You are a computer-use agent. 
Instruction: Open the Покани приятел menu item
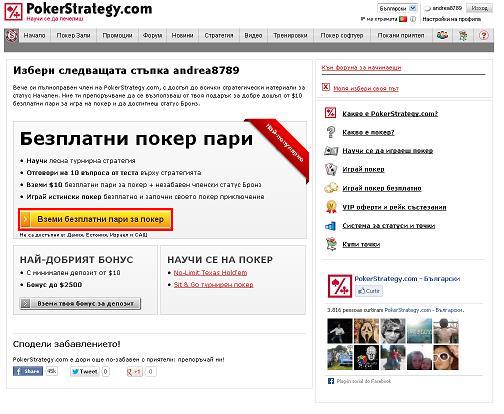(401, 35)
